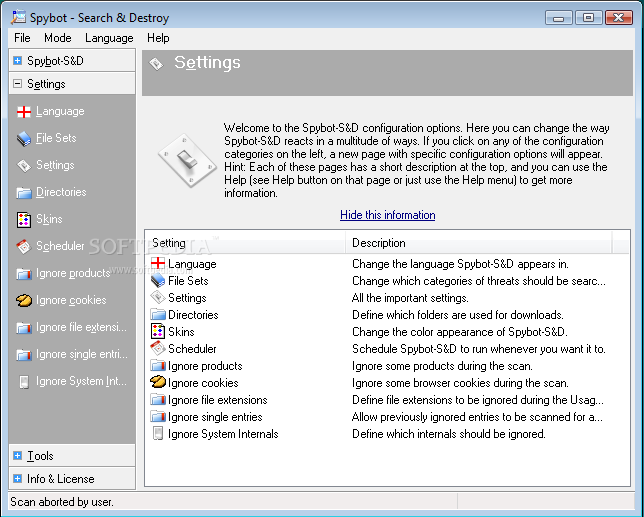Click 'Define which internals should be ignored.' text

pos(449,434)
